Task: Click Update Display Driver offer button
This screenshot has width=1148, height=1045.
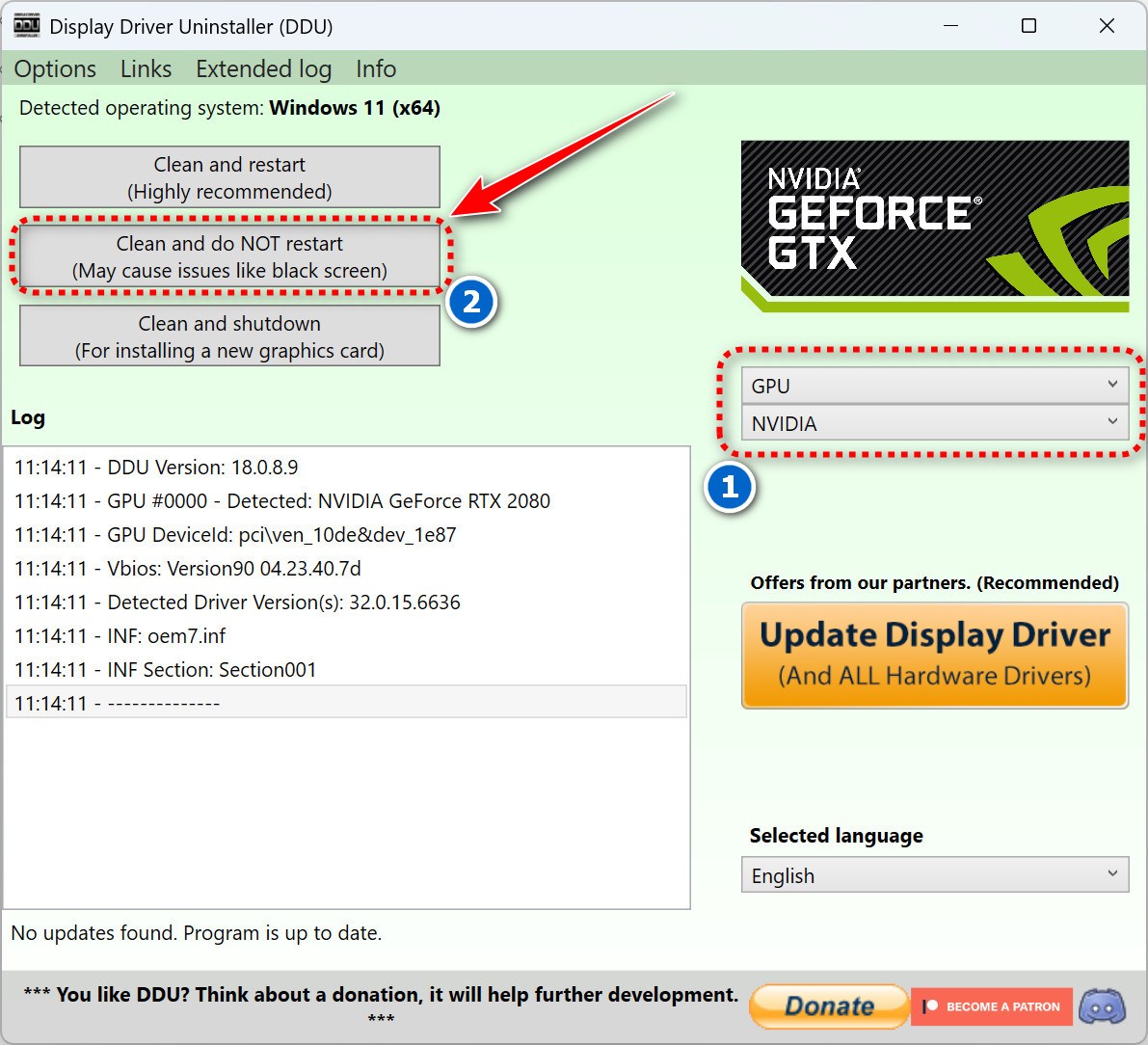Action: (x=935, y=656)
